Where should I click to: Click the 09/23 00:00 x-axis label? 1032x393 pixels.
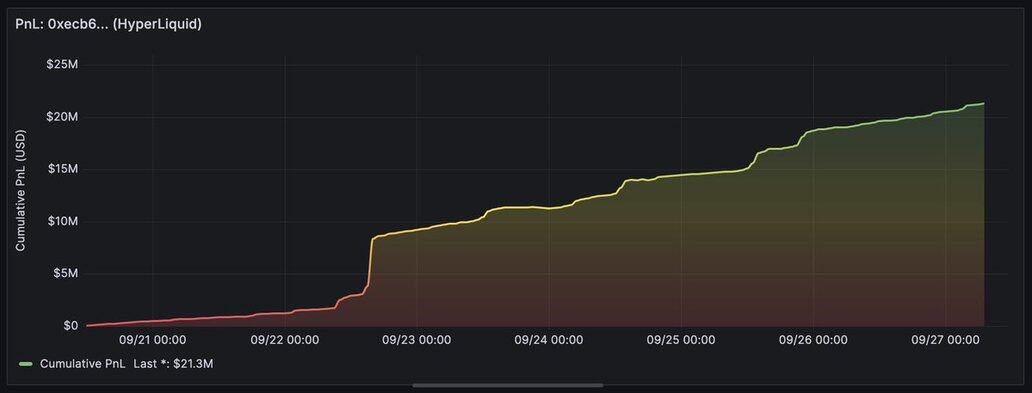tap(417, 340)
